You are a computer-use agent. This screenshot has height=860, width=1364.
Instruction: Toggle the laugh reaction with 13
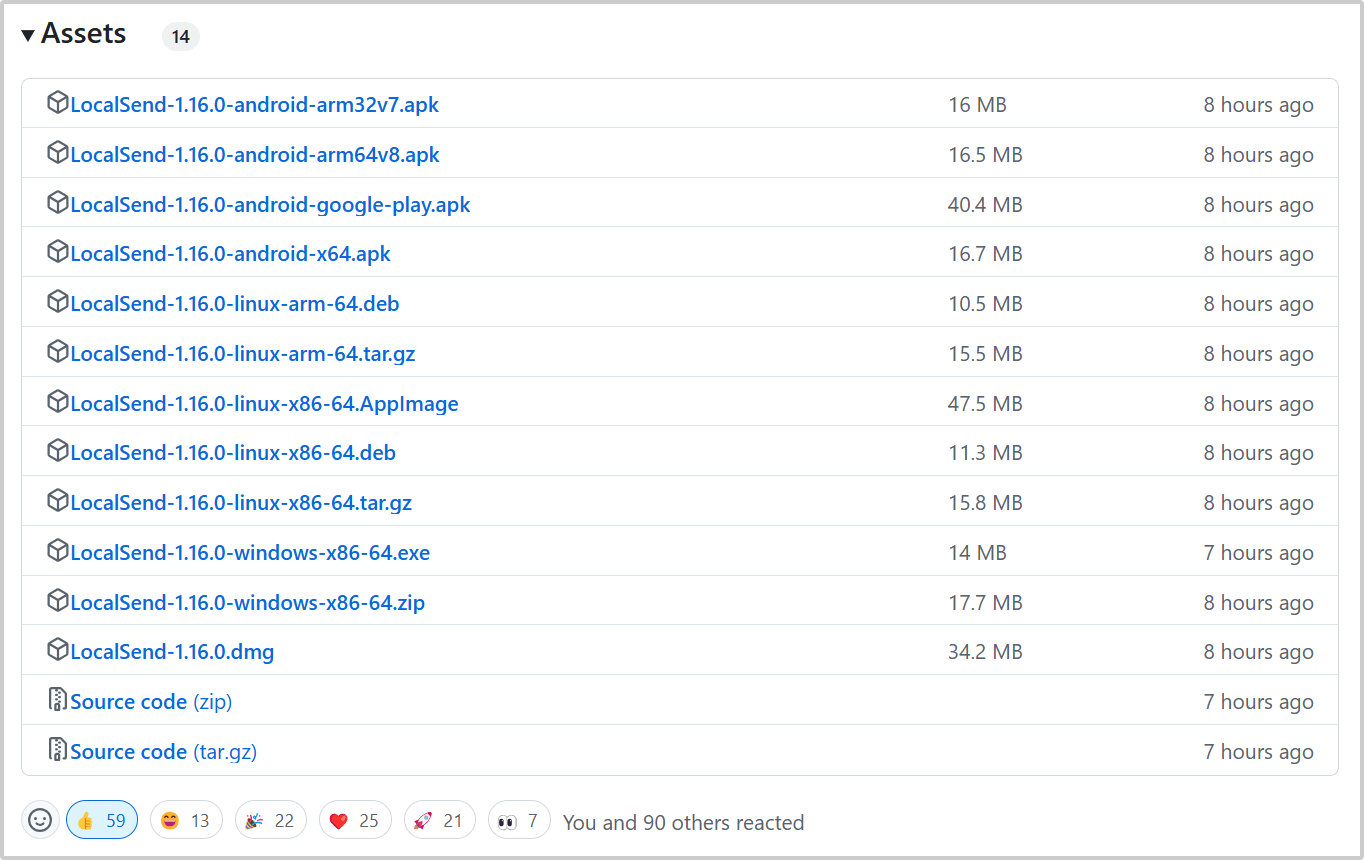point(186,820)
